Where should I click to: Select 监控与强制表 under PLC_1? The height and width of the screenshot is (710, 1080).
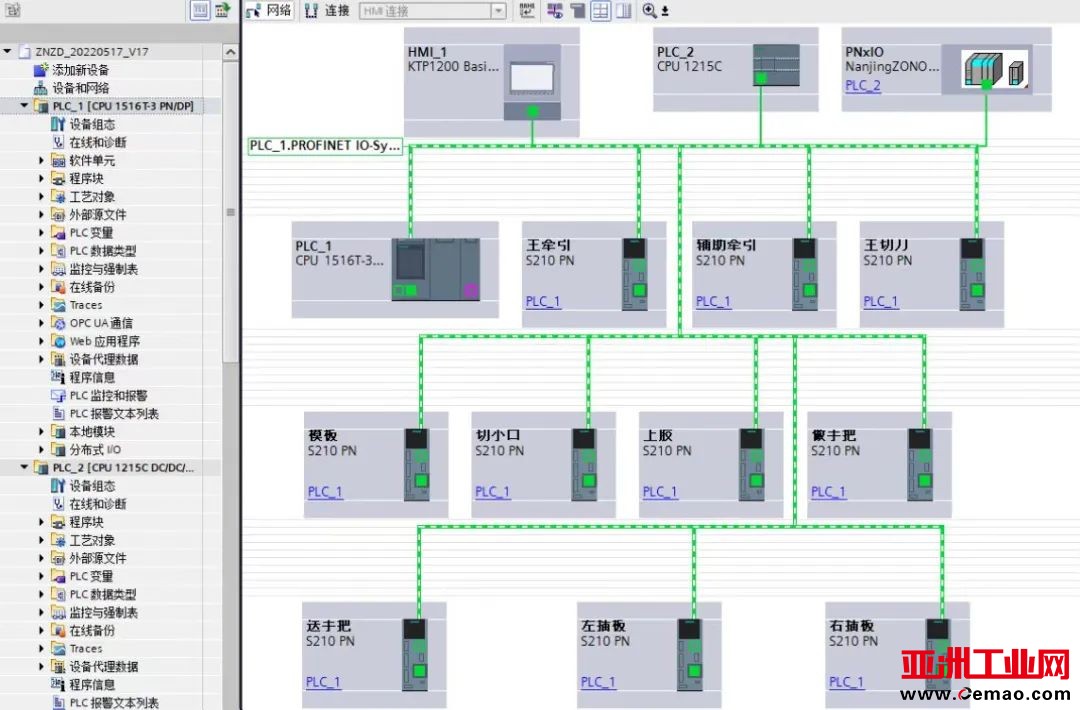coord(103,269)
